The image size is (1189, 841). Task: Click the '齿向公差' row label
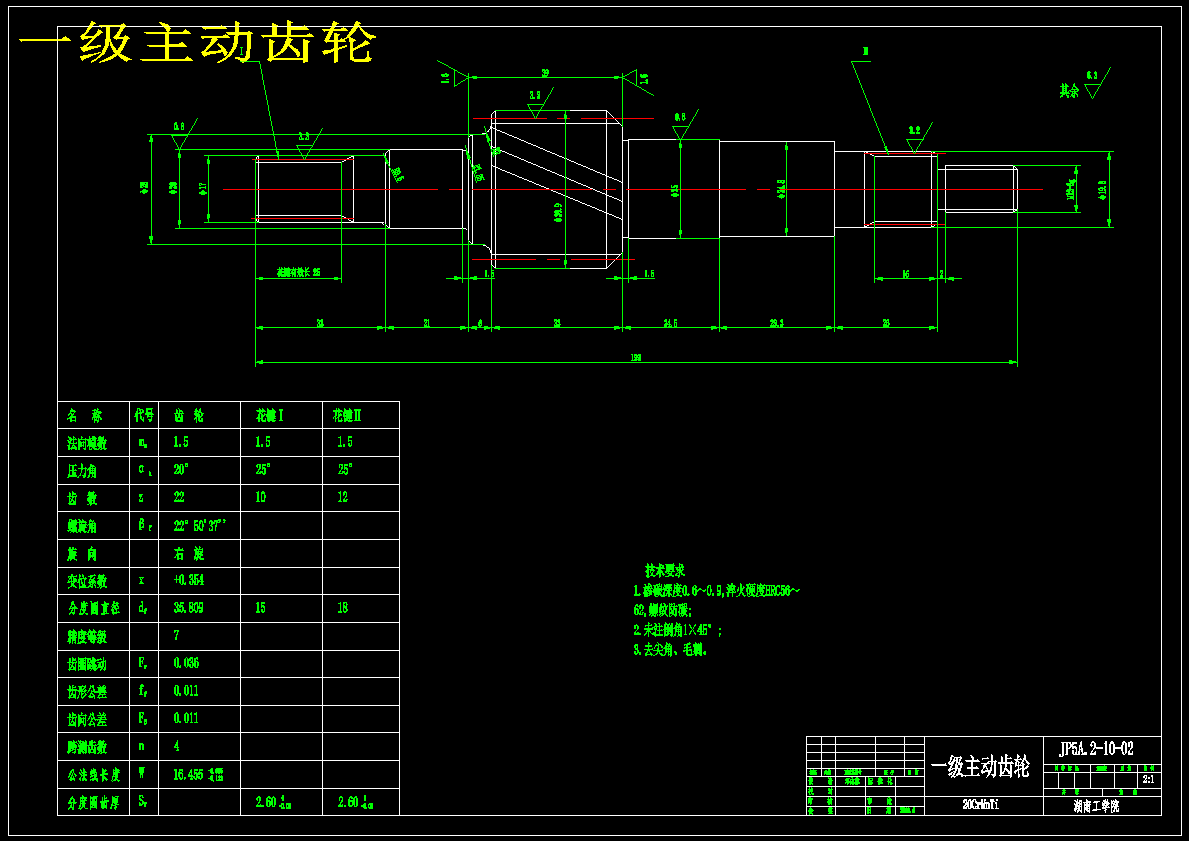(x=87, y=720)
